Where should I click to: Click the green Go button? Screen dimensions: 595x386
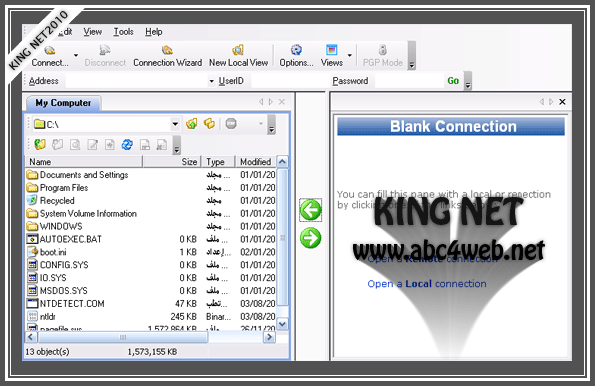[x=453, y=81]
